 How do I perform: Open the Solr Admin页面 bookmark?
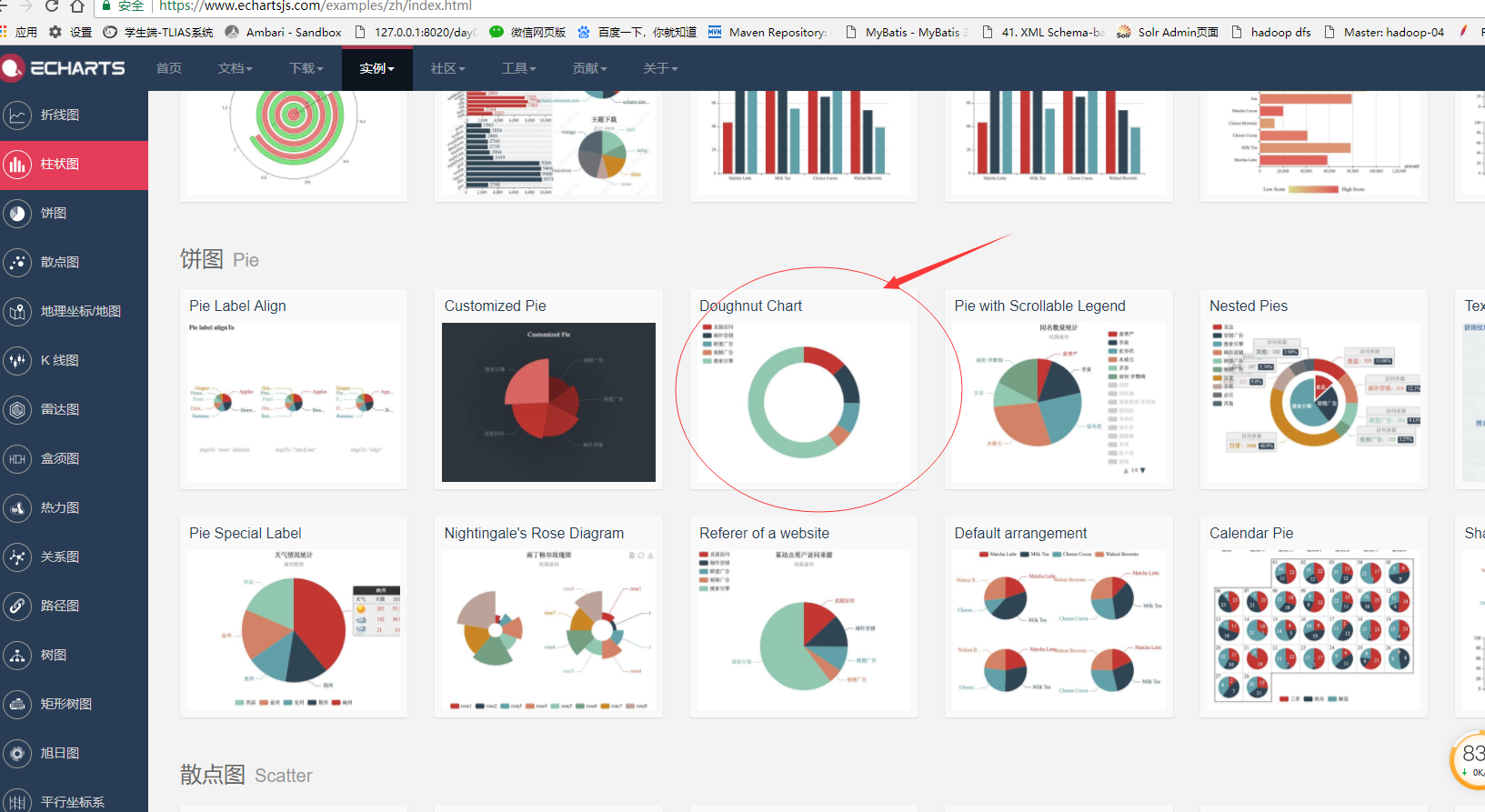(1168, 32)
